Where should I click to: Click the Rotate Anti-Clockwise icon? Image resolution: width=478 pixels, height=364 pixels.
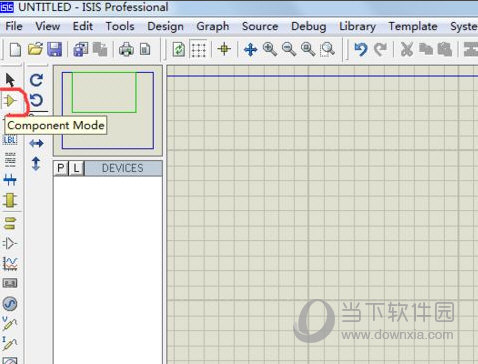pyautogui.click(x=36, y=100)
